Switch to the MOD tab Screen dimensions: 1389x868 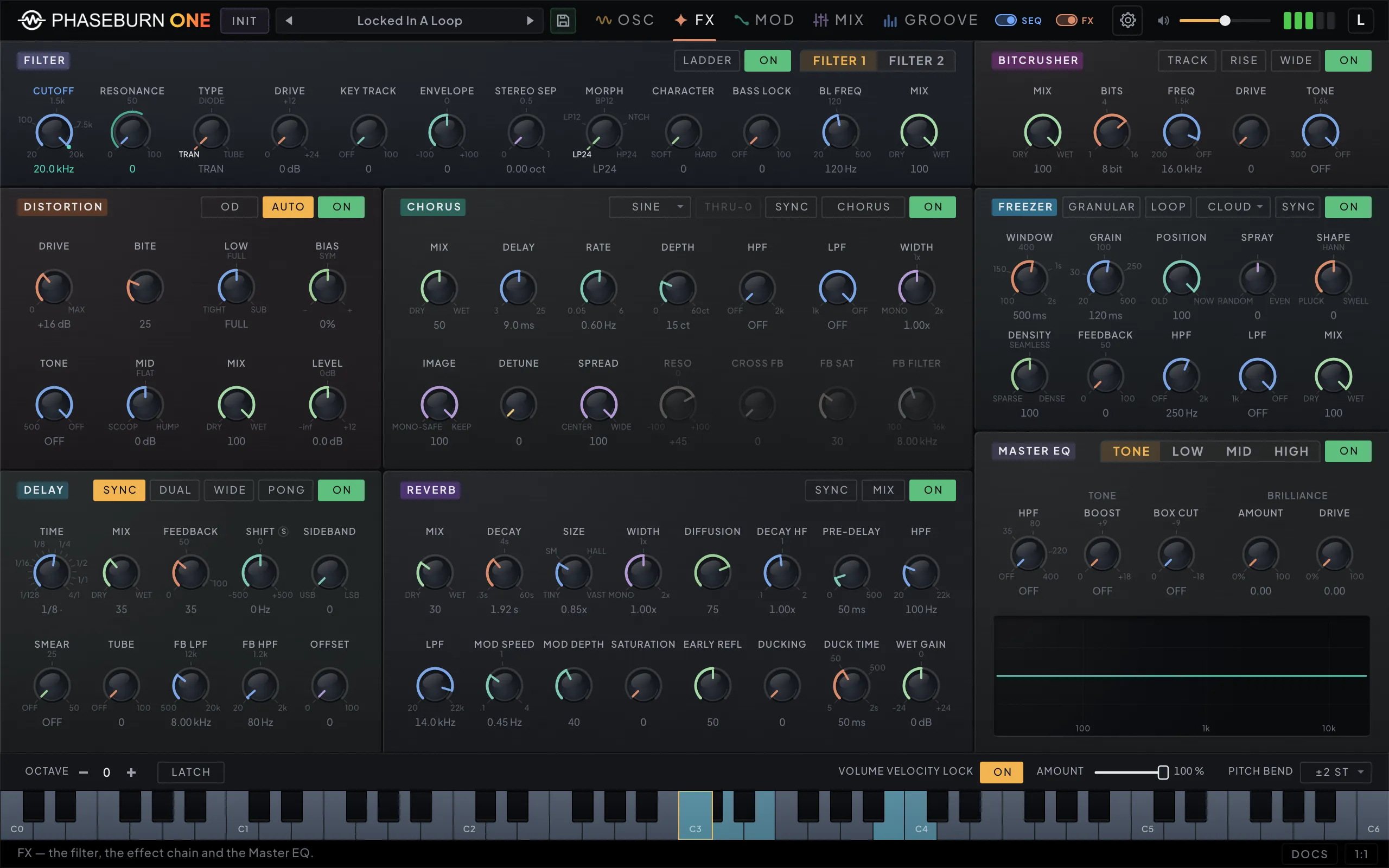pyautogui.click(x=764, y=21)
